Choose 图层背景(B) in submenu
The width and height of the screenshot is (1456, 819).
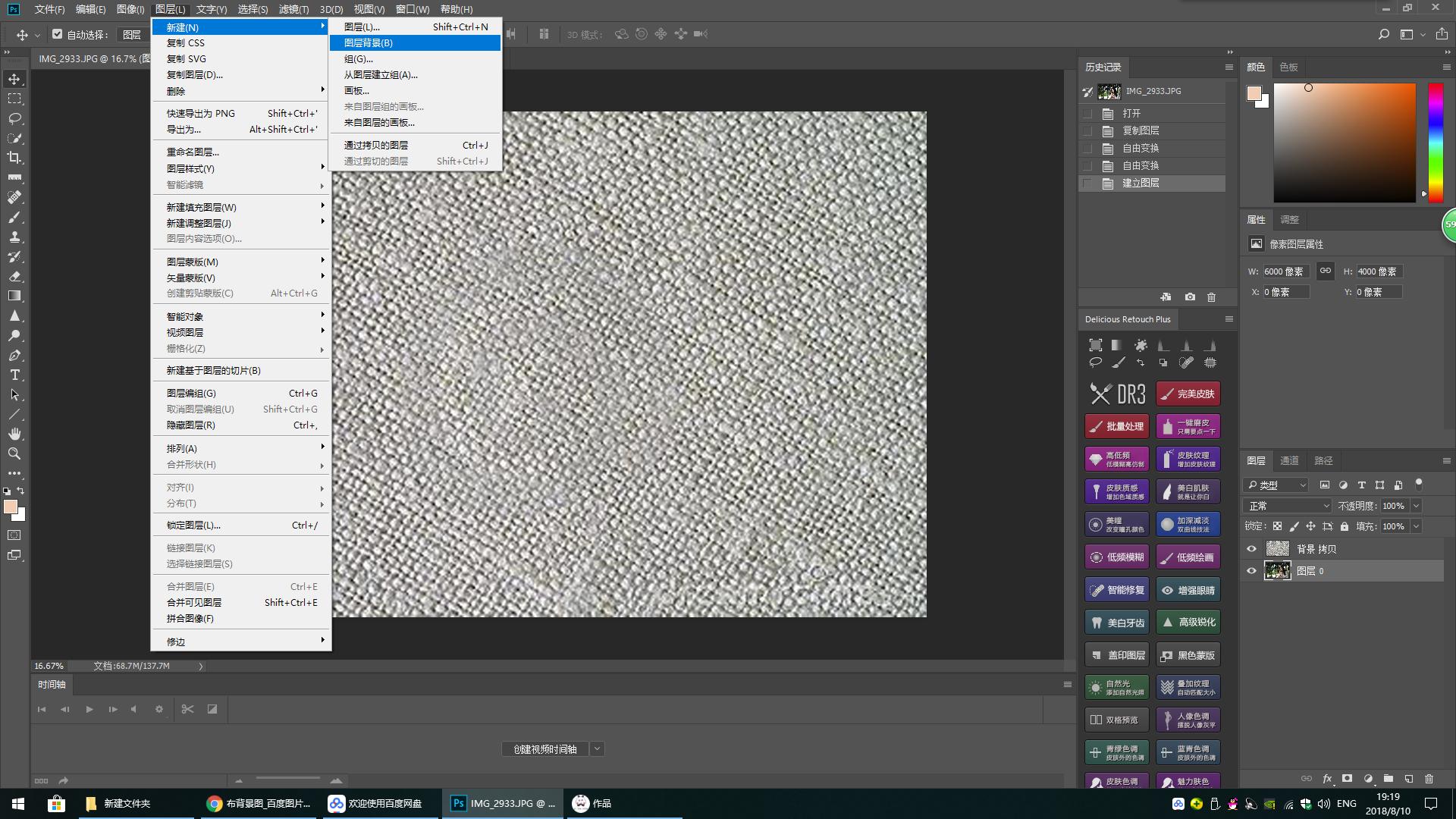pos(369,43)
